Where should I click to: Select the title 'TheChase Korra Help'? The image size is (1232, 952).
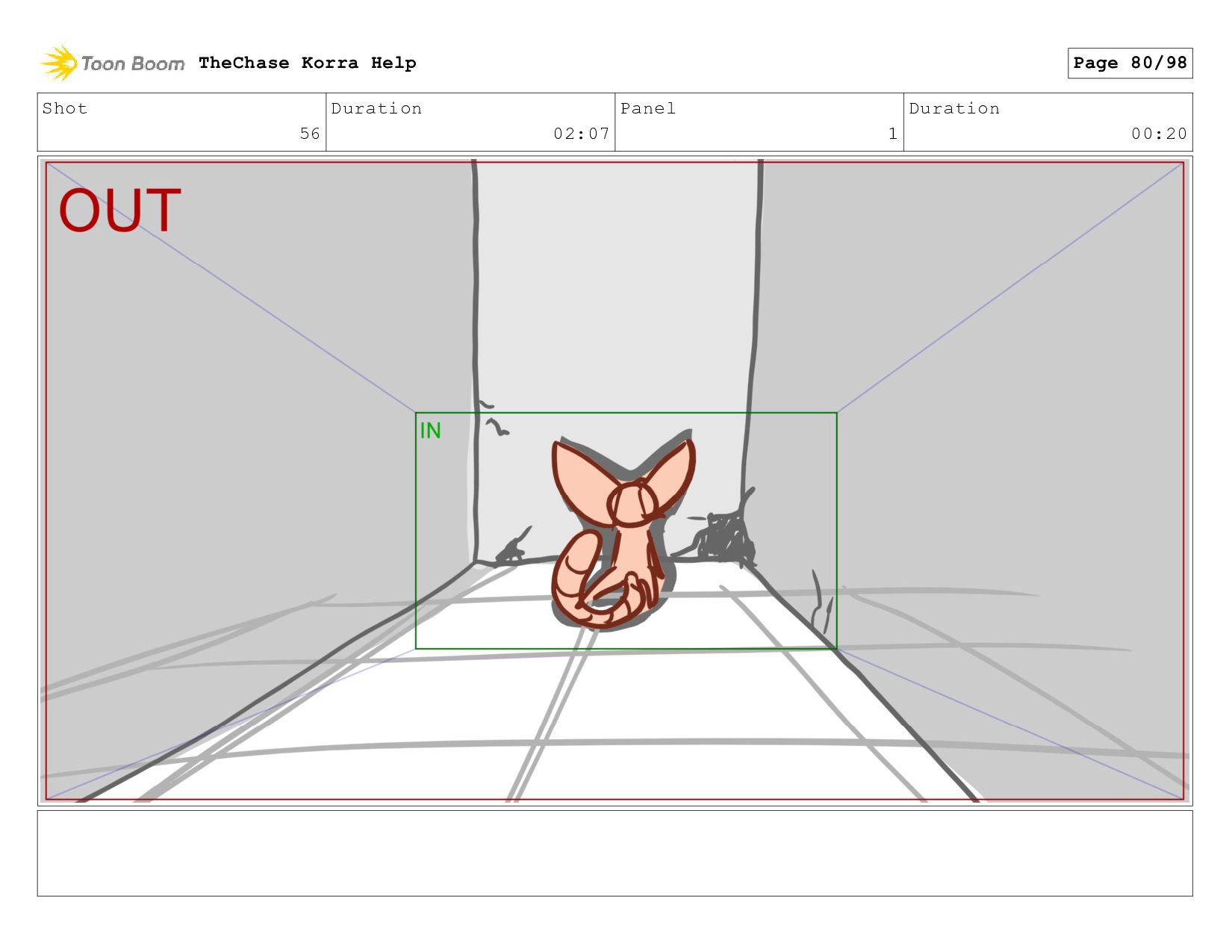308,63
